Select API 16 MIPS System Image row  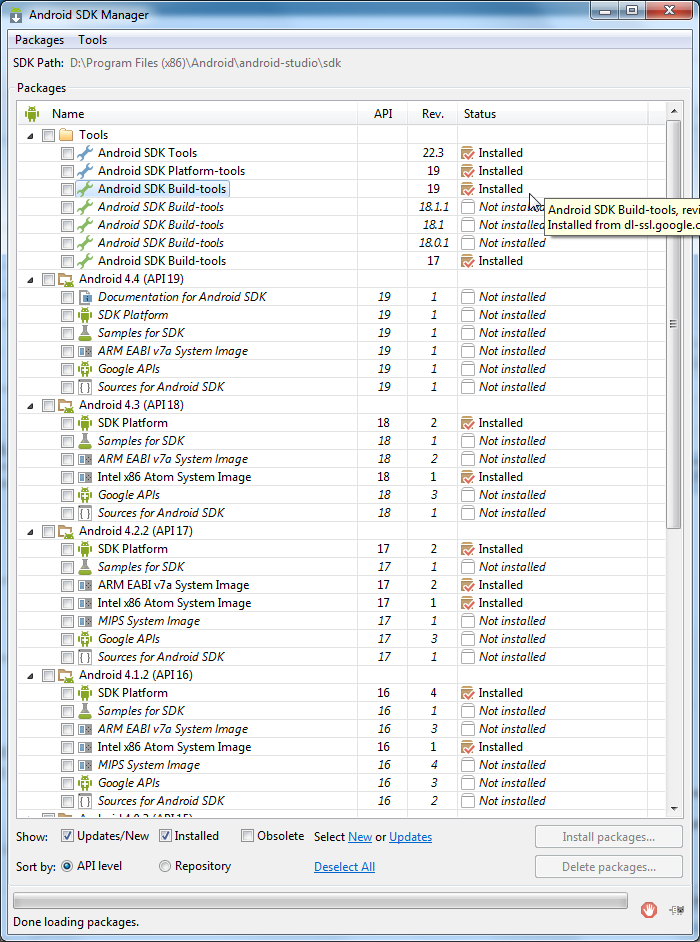341,765
